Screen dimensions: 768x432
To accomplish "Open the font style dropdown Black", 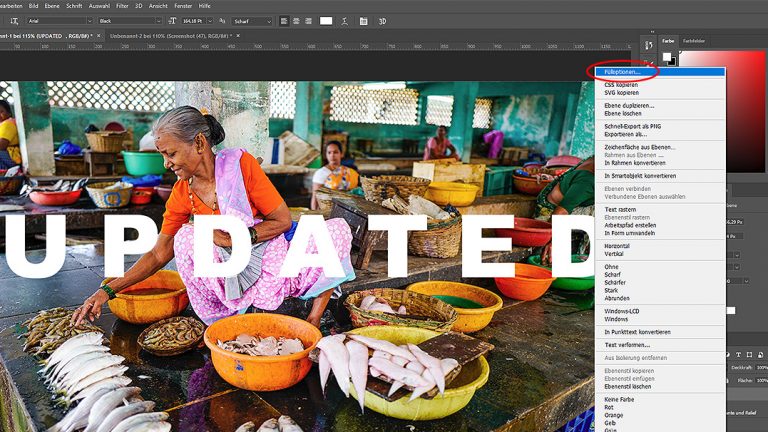I will tap(130, 21).
